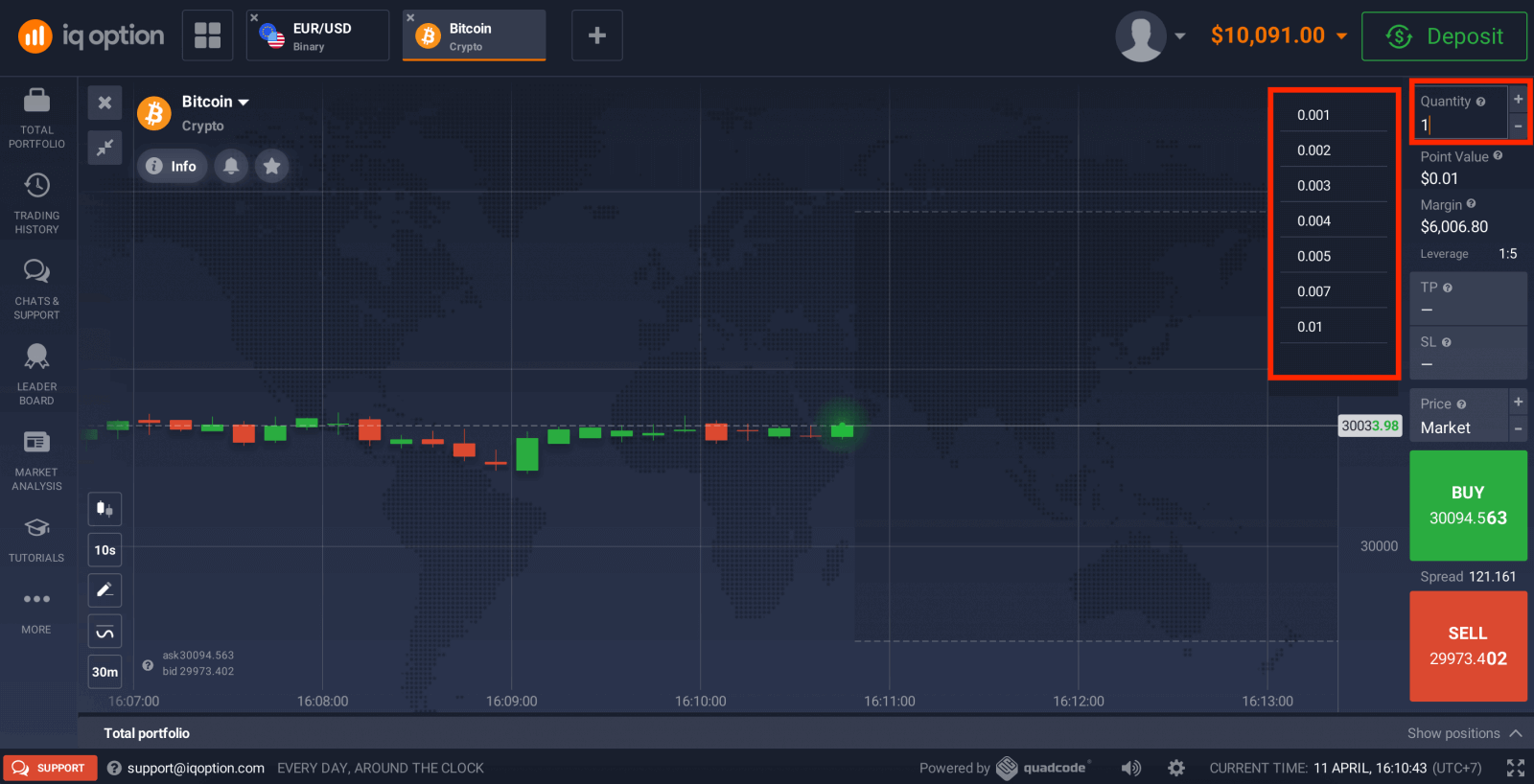Select quantity 0.003
The width and height of the screenshot is (1534, 784).
pyautogui.click(x=1334, y=186)
